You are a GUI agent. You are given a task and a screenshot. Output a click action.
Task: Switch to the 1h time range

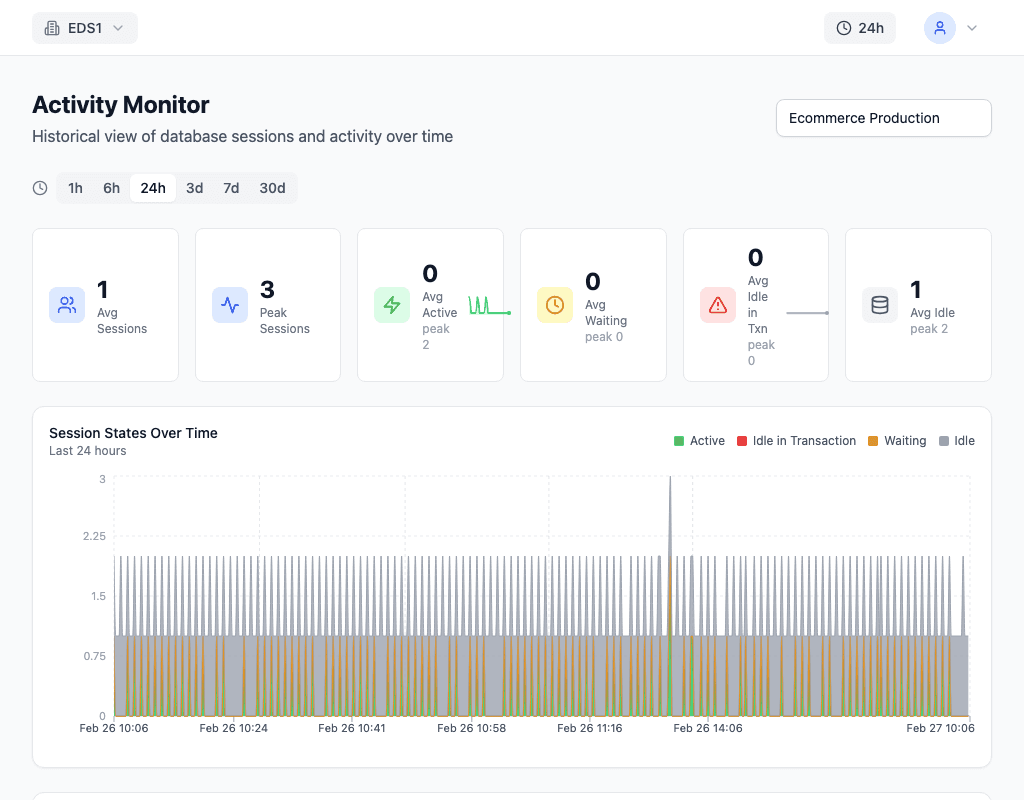75,188
